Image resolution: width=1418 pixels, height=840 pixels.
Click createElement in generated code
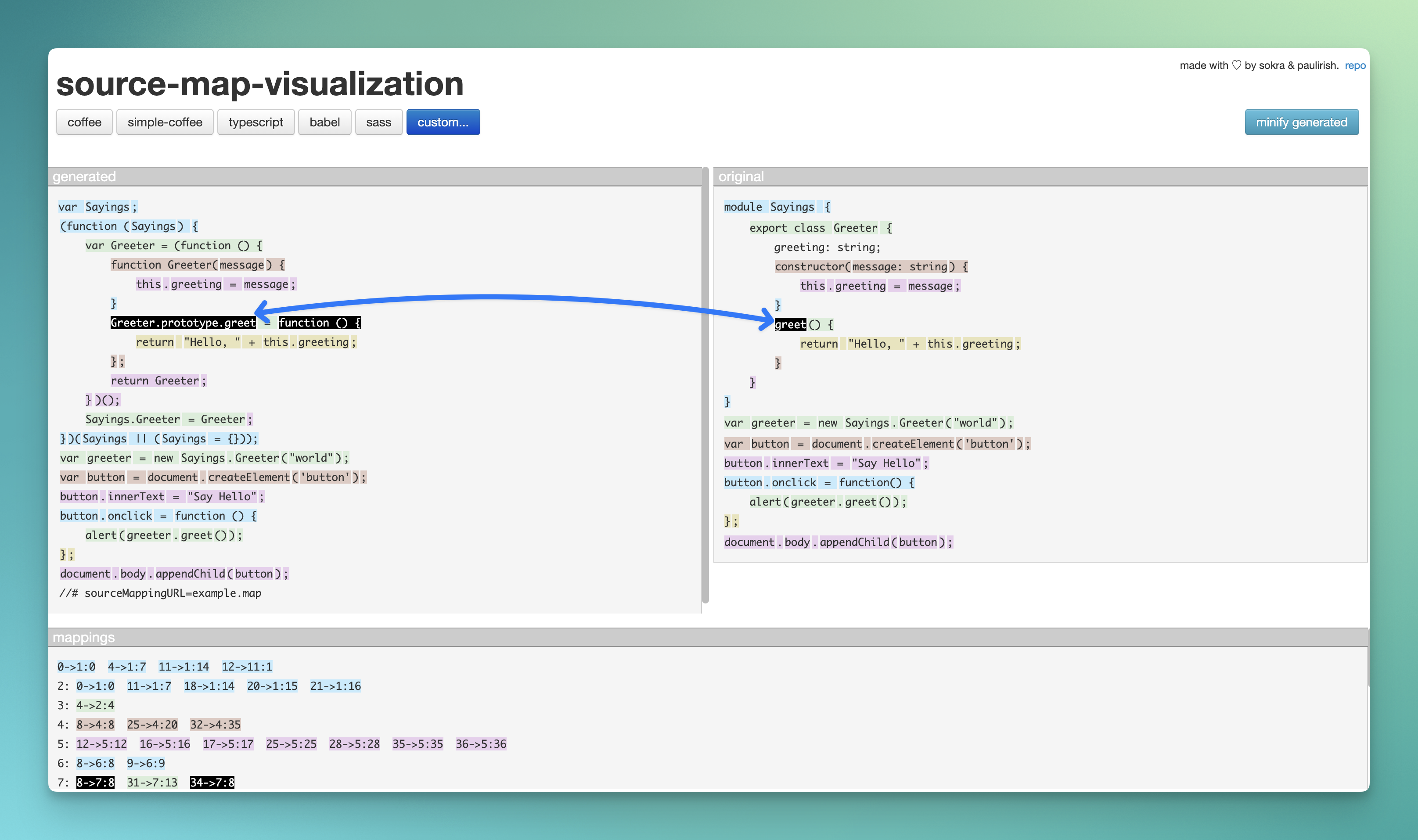248,477
